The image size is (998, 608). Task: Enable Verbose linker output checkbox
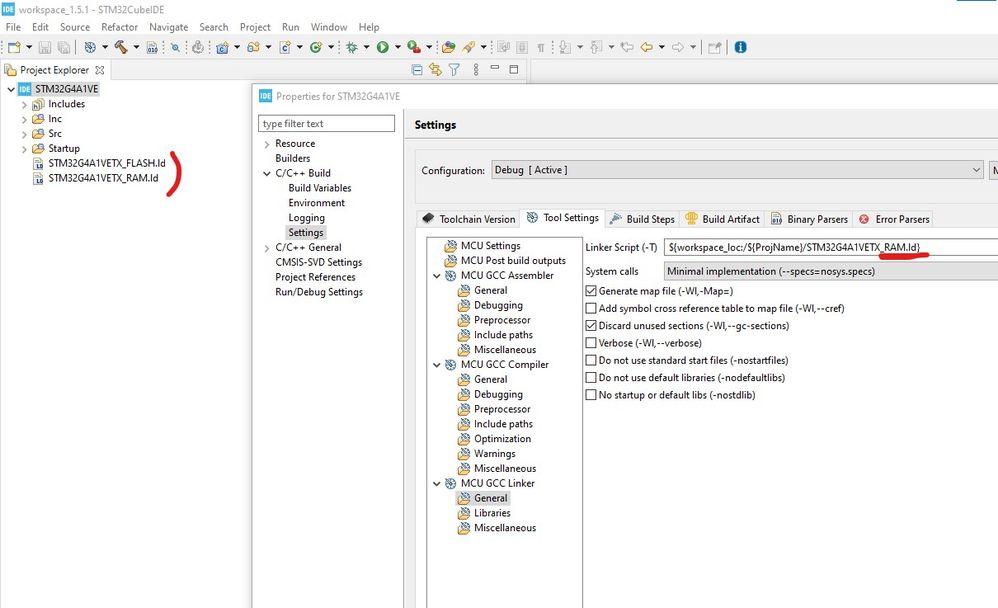[591, 343]
